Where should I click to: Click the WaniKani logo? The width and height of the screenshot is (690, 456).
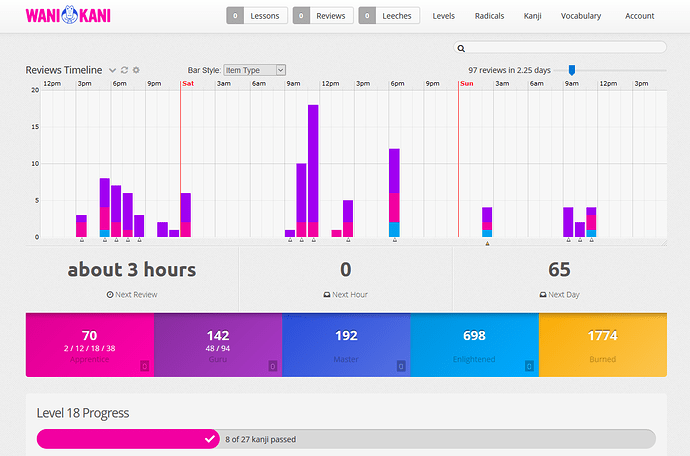[x=68, y=15]
